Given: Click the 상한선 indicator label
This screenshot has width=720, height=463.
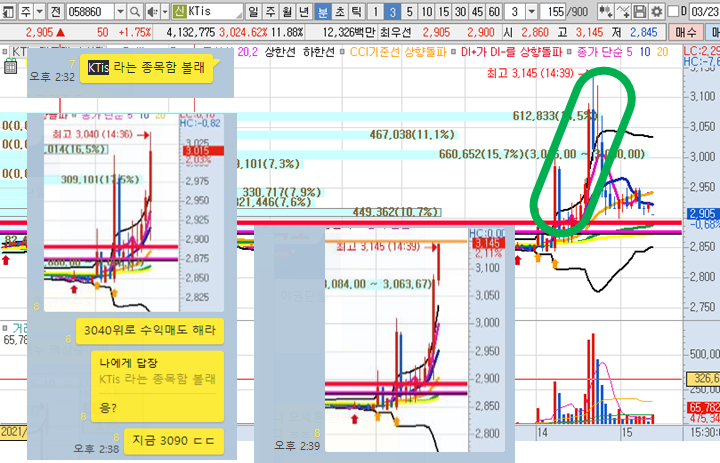Looking at the screenshot, I should 280,52.
